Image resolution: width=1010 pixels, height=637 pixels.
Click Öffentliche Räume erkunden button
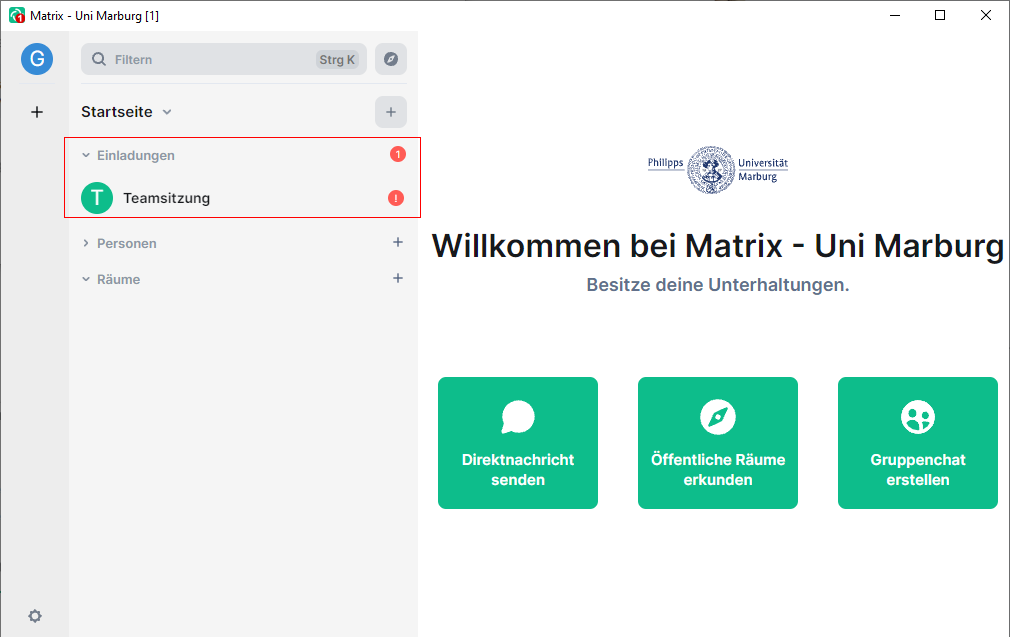[x=718, y=443]
